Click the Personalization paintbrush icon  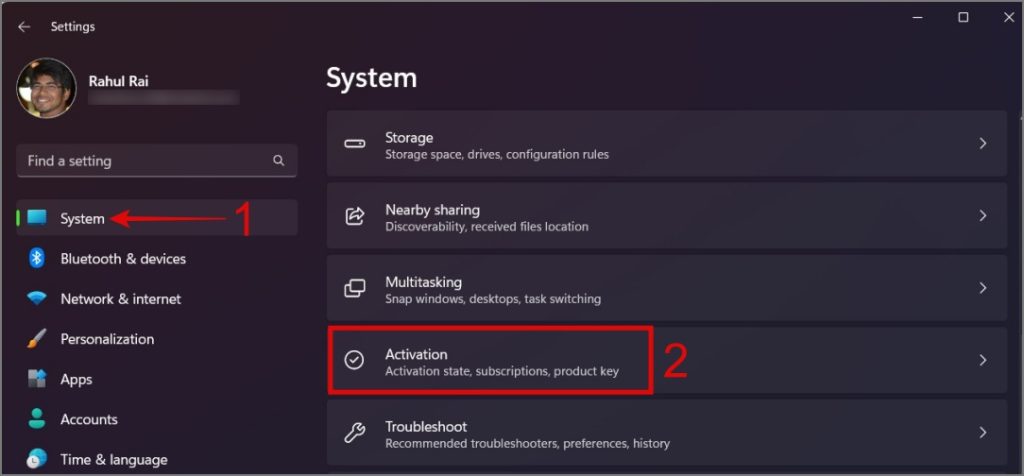point(37,339)
